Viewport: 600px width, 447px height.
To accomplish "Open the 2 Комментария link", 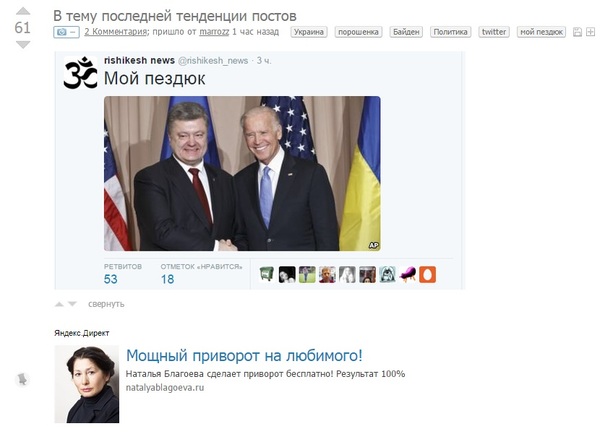I will tap(116, 32).
